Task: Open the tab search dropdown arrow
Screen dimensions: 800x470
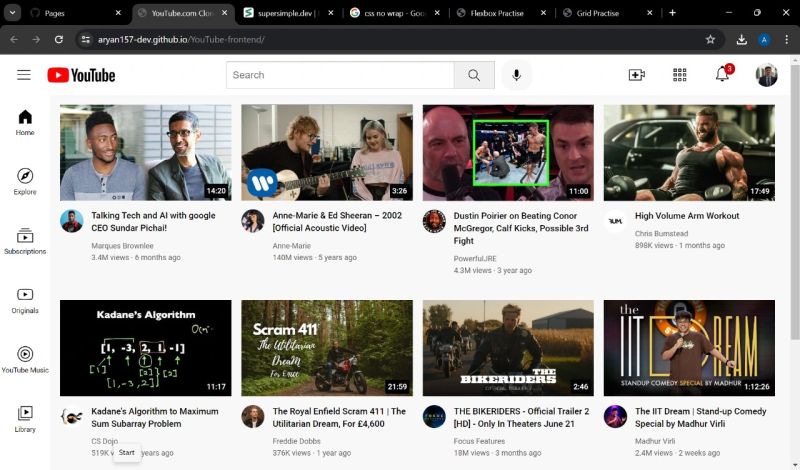Action: coord(14,13)
